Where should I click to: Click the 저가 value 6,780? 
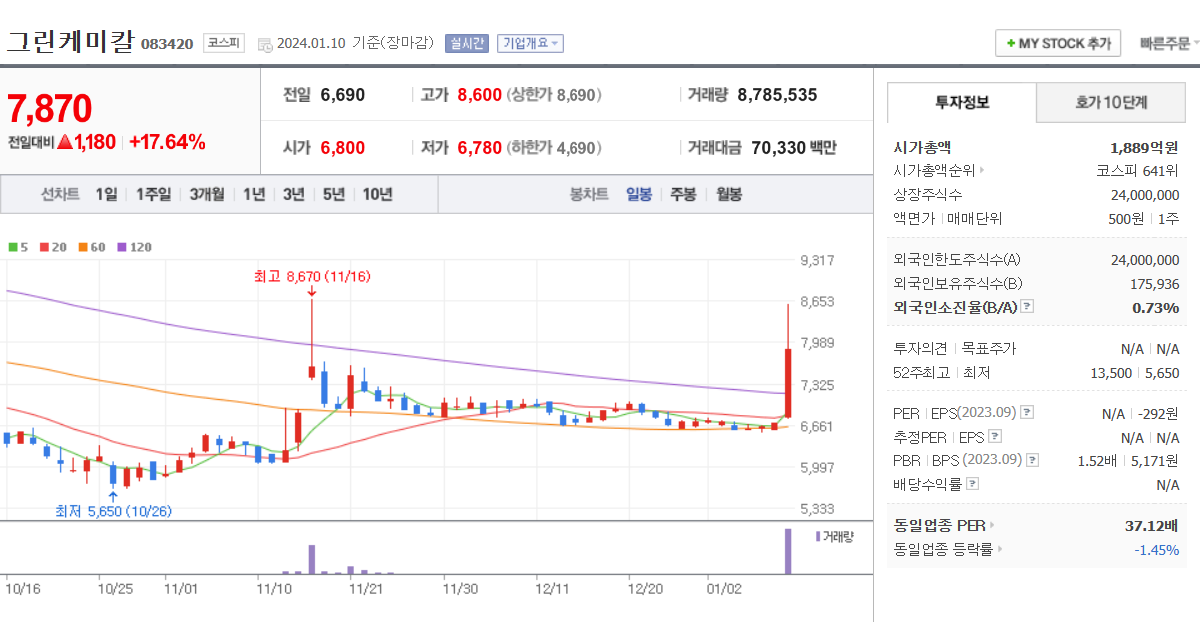click(x=479, y=148)
